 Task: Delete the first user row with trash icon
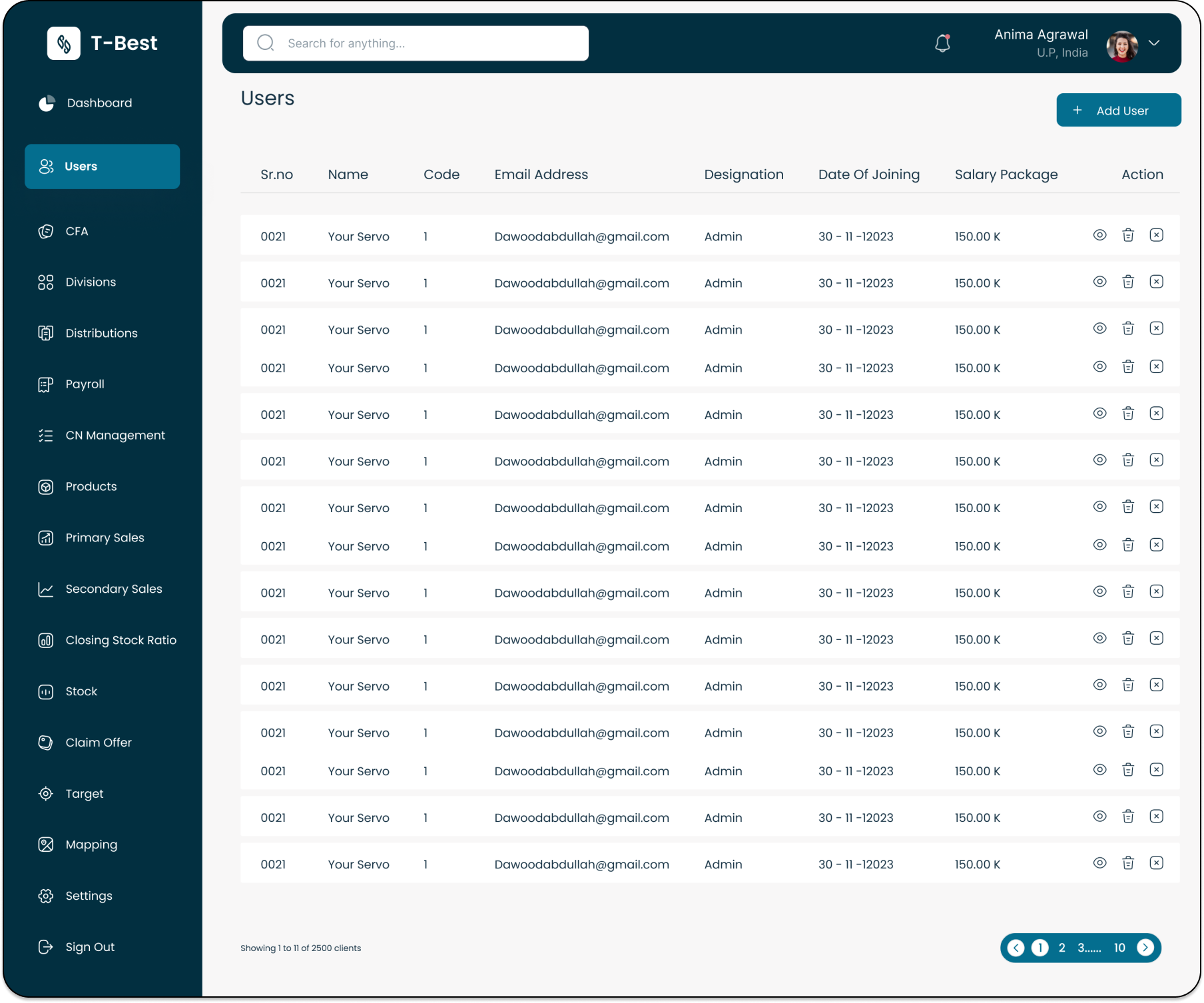point(1128,235)
